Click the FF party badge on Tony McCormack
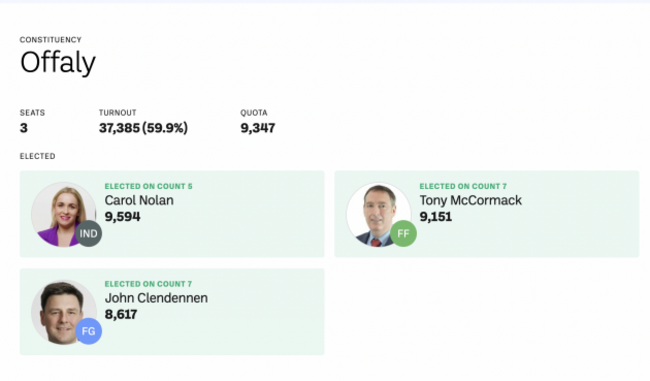This screenshot has width=650, height=381. click(x=403, y=234)
